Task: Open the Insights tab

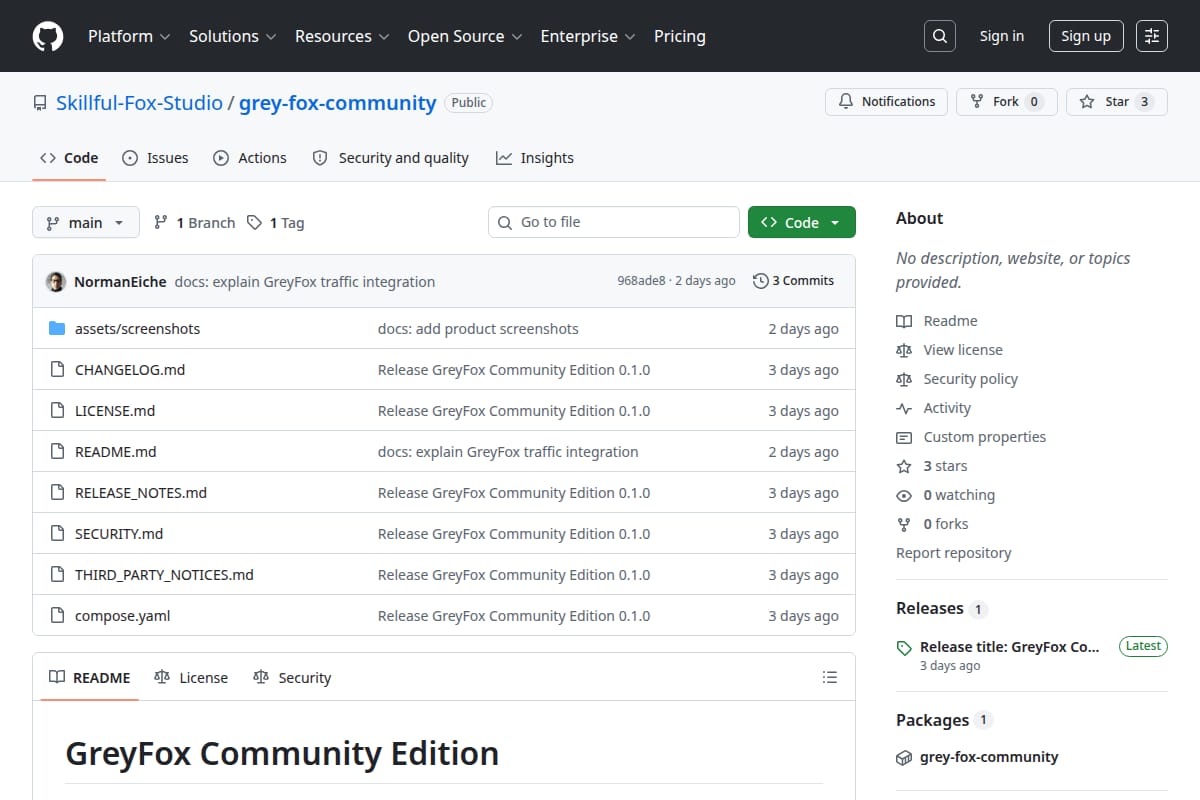Action: (x=535, y=158)
